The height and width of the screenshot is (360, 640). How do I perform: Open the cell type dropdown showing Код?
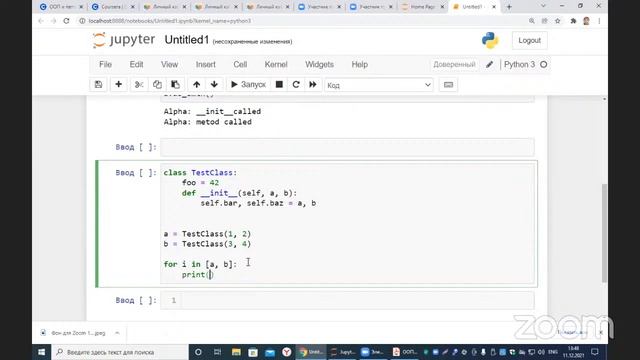click(379, 85)
